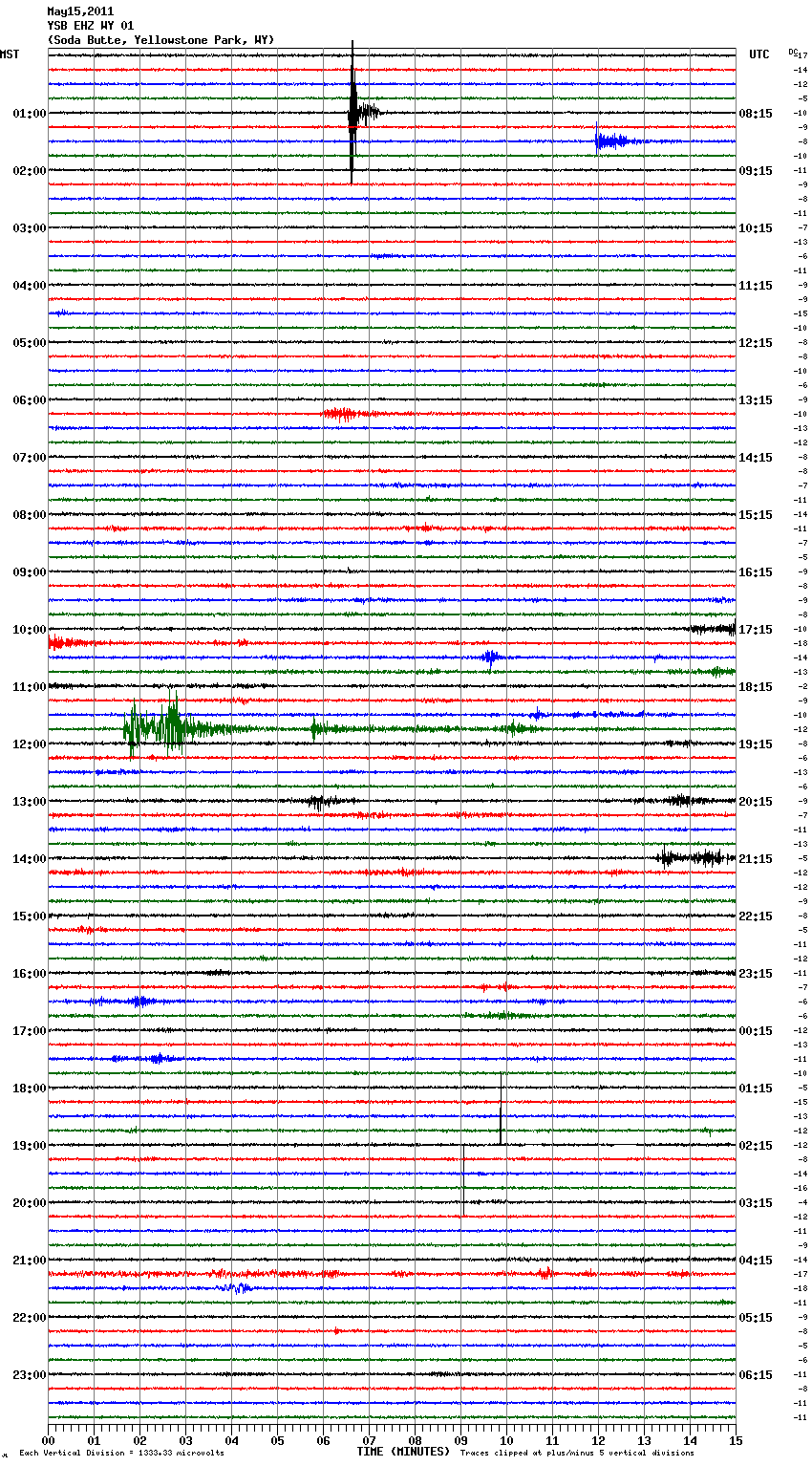Click the blue seismic event at minute 12
Screen dimensions: 812x1466
click(611, 141)
